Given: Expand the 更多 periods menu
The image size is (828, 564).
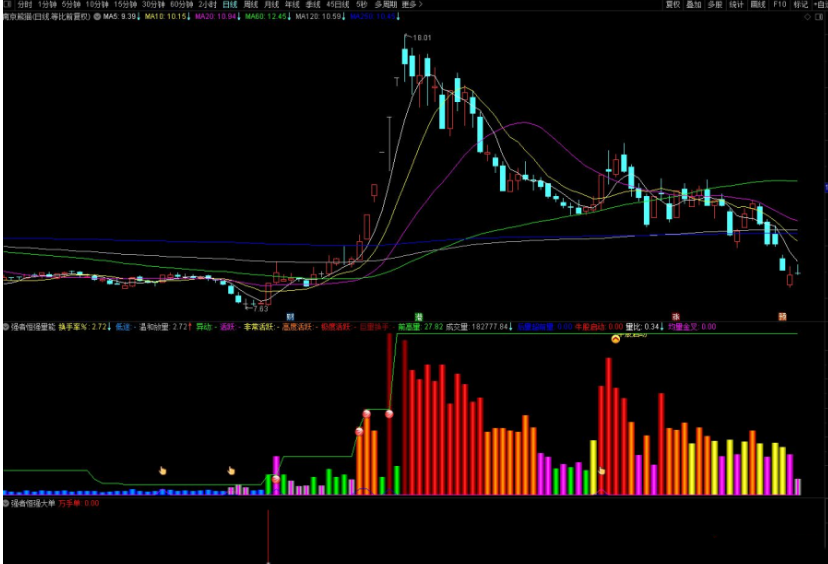Looking at the screenshot, I should pyautogui.click(x=412, y=4).
